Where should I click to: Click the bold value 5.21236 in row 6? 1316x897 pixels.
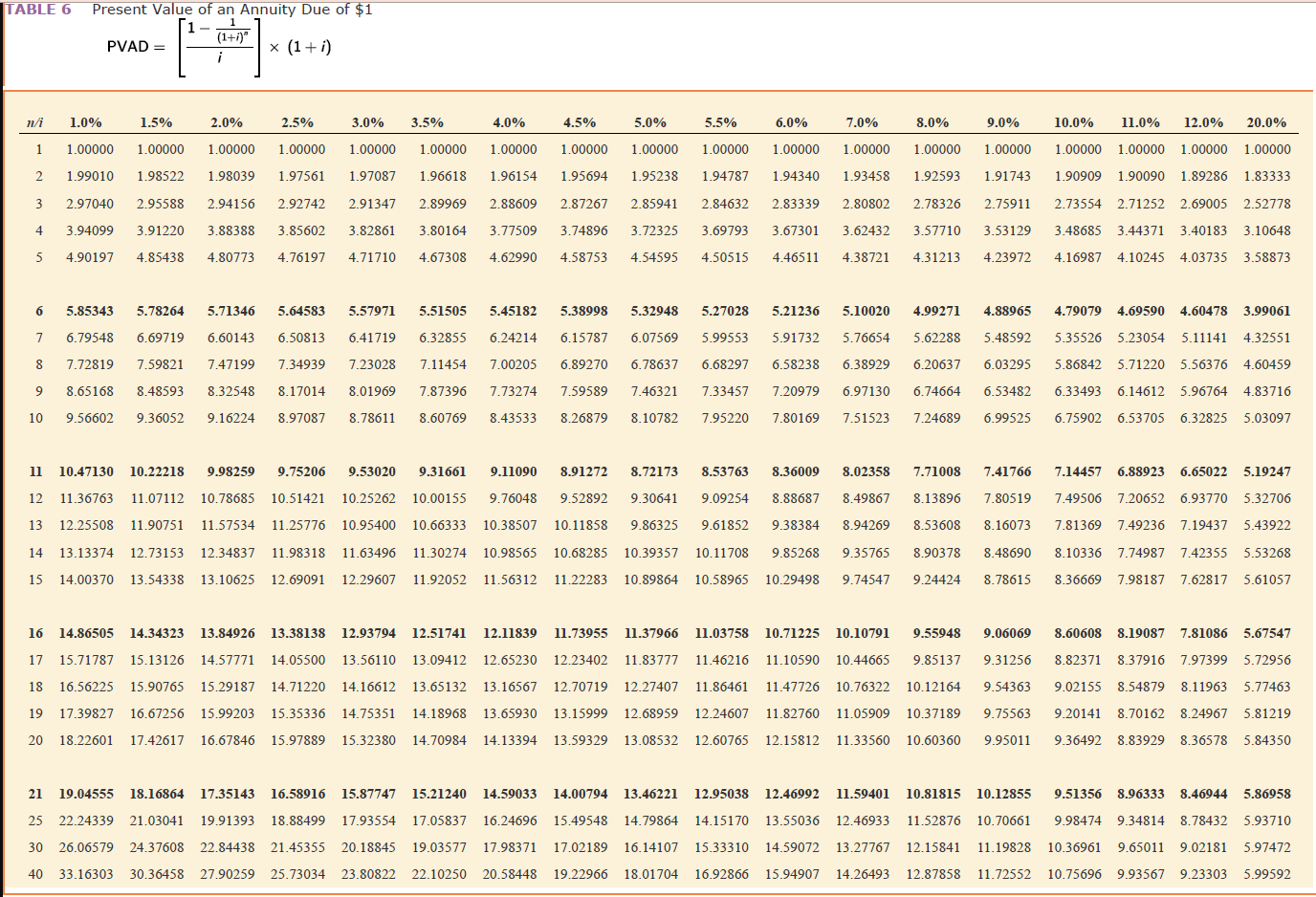pos(796,311)
